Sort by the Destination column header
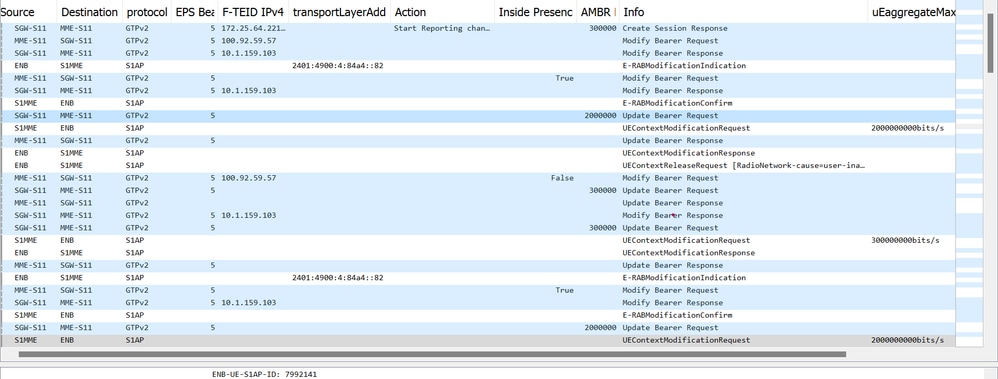Viewport: 998px width, 379px height. [89, 12]
